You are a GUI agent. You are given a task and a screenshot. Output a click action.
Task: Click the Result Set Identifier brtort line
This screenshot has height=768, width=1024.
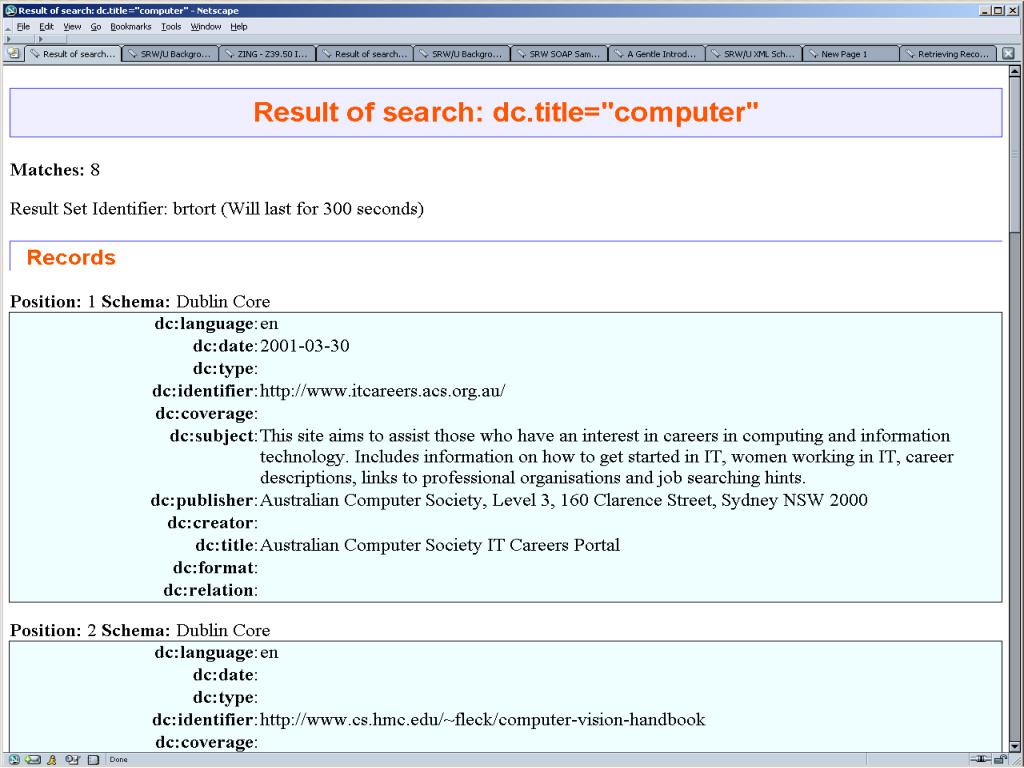[217, 209]
